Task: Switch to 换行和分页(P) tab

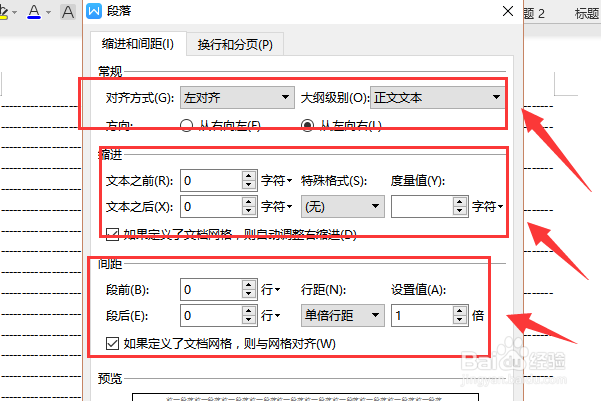Action: (x=235, y=45)
